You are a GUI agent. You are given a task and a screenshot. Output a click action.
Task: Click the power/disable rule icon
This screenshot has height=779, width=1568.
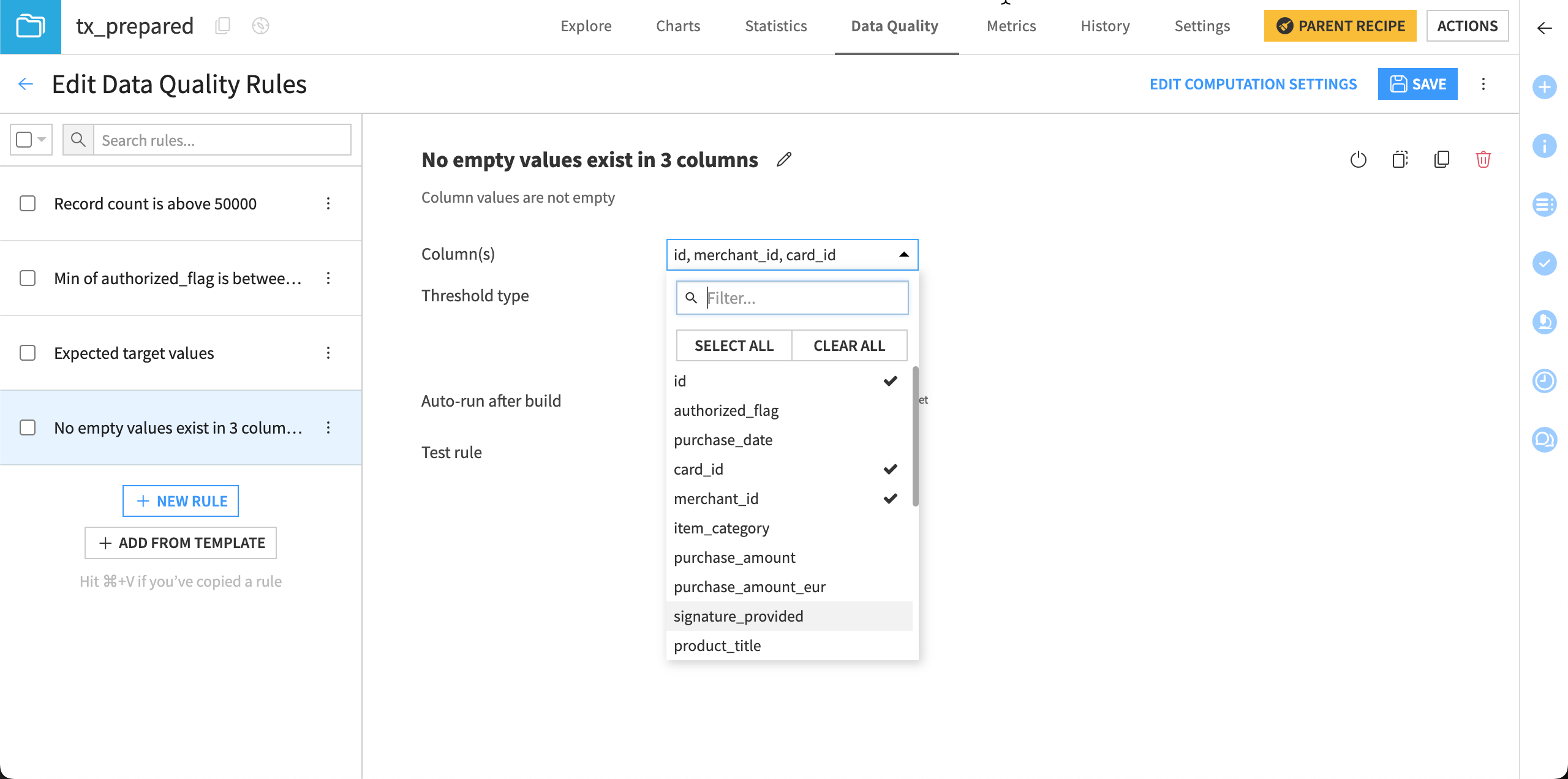click(1358, 158)
